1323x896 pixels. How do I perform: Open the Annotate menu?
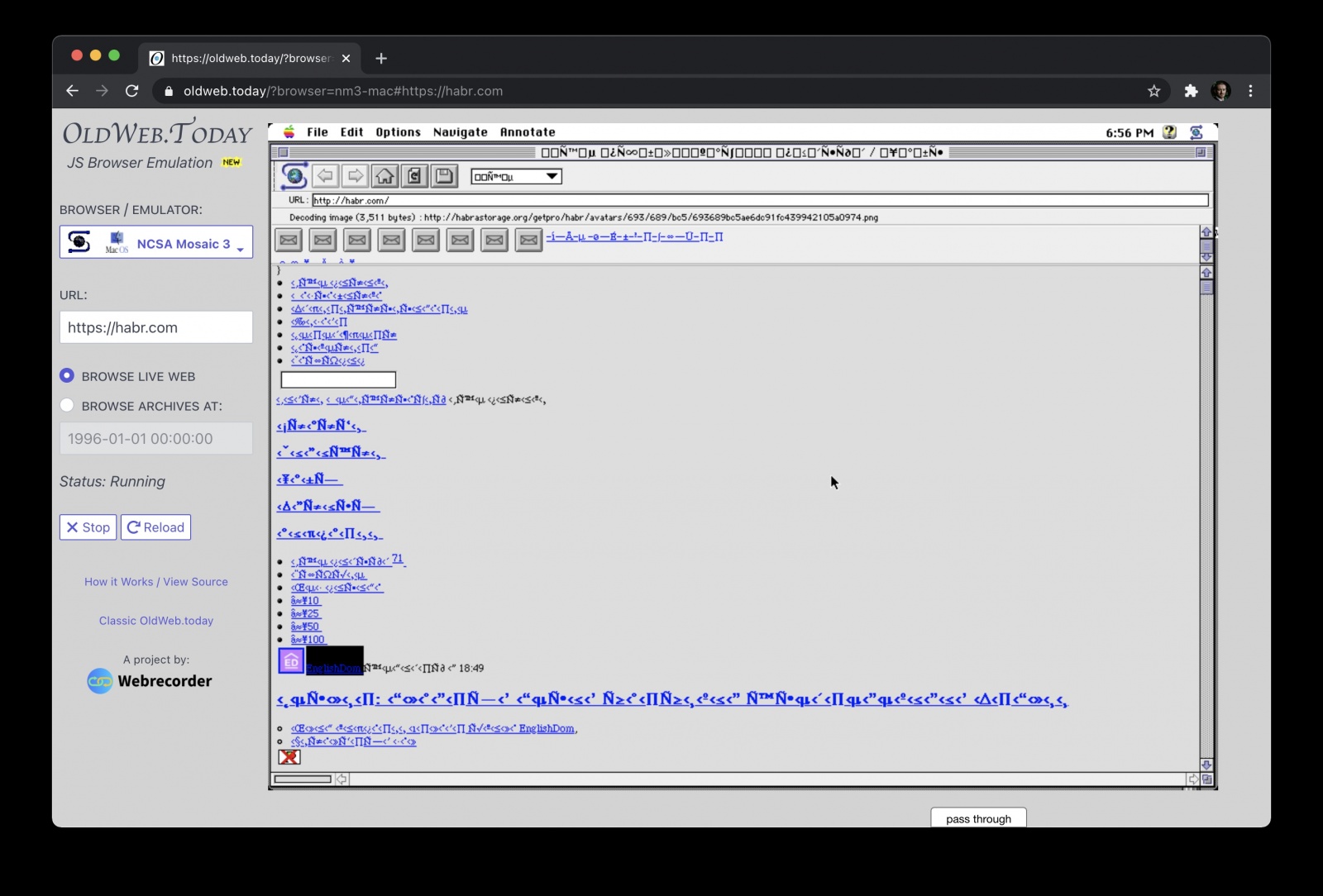[x=528, y=132]
